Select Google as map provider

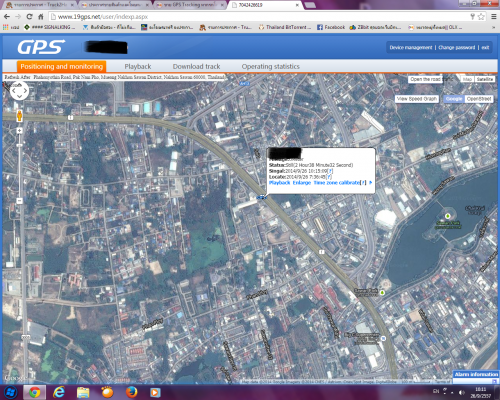tap(454, 99)
